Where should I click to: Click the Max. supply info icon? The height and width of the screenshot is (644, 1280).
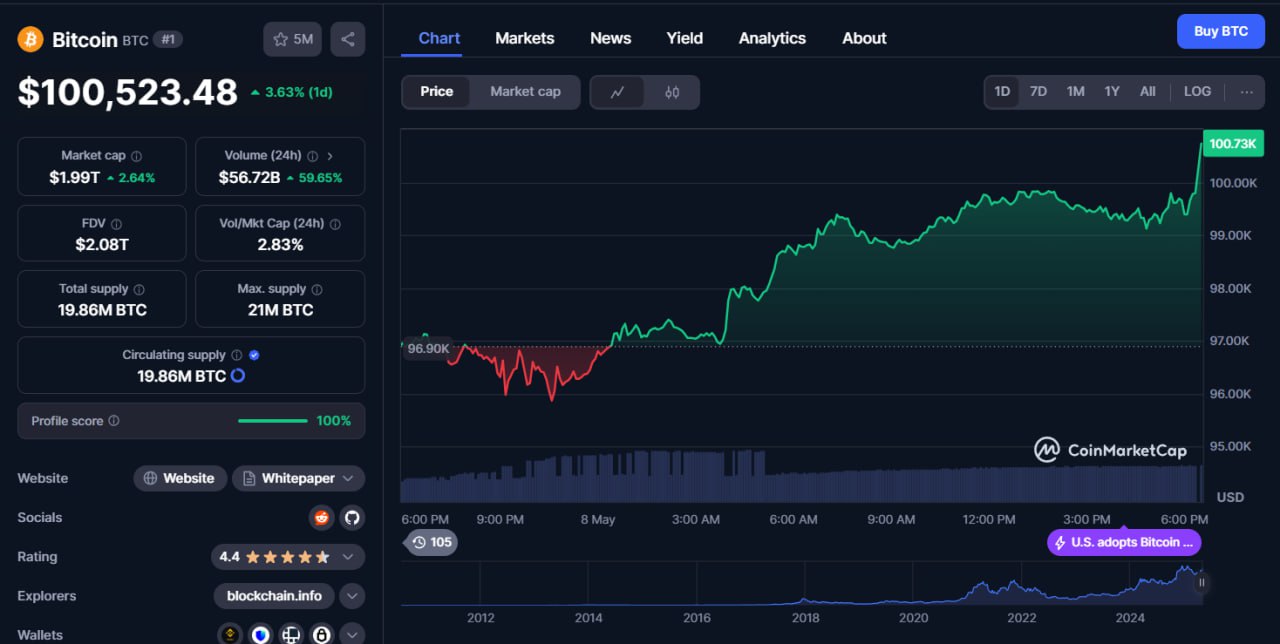[x=317, y=289]
